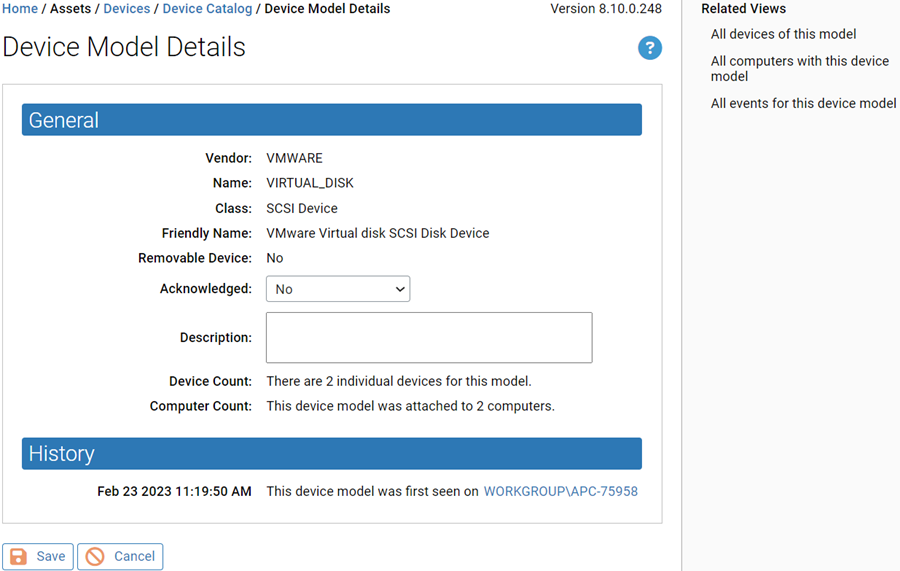Select the VMware Virtual disk SCSI Disk Device text
The image size is (900, 571).
378,233
